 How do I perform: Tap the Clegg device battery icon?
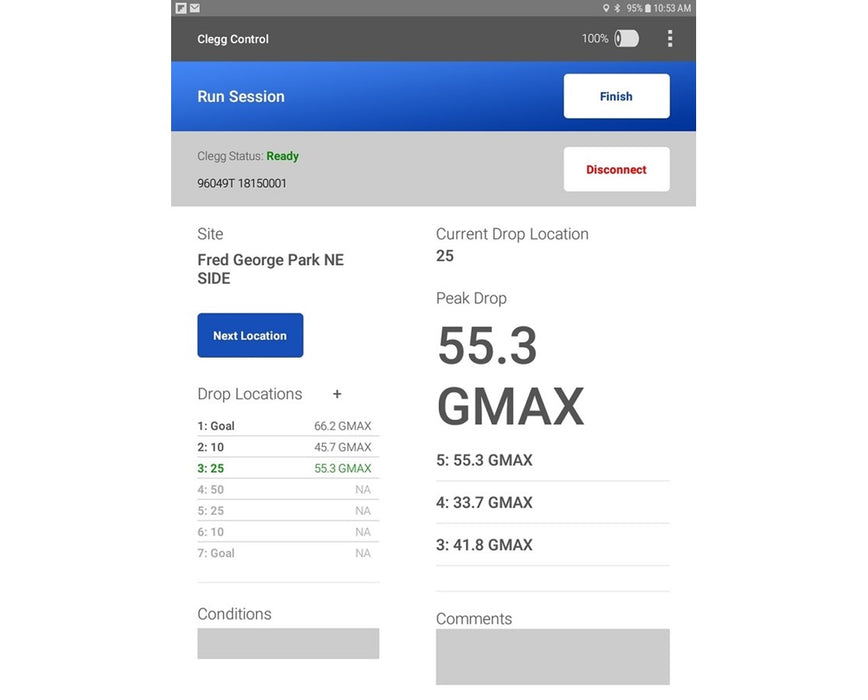(x=627, y=39)
